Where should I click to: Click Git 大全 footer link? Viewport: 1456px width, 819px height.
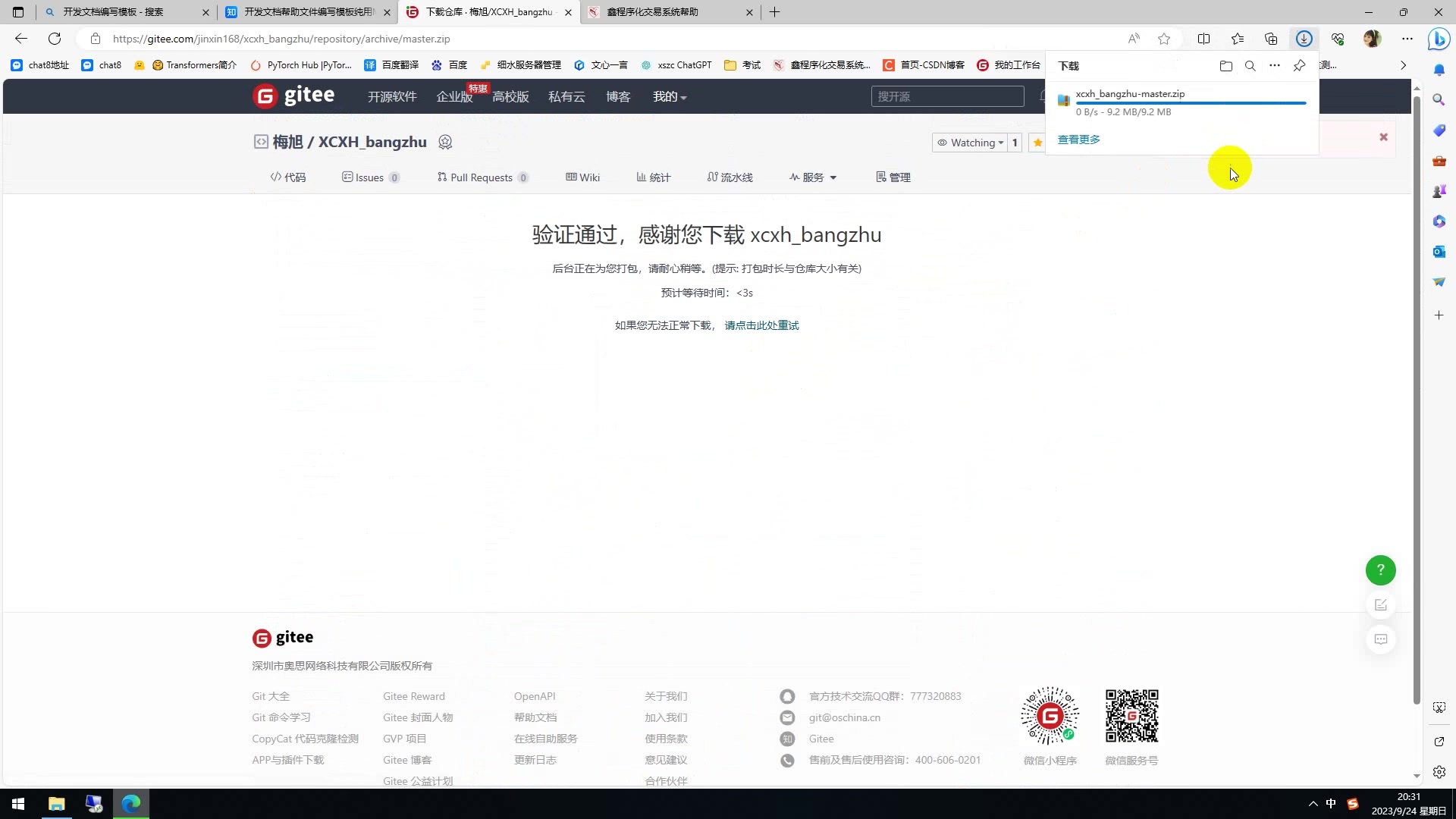click(x=271, y=696)
